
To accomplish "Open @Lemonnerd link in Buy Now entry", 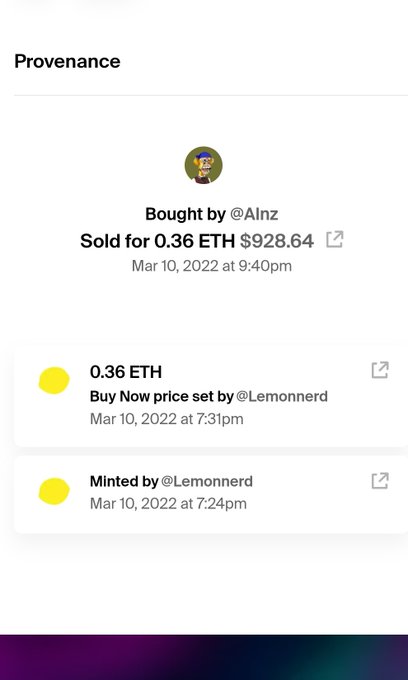I will (282, 396).
